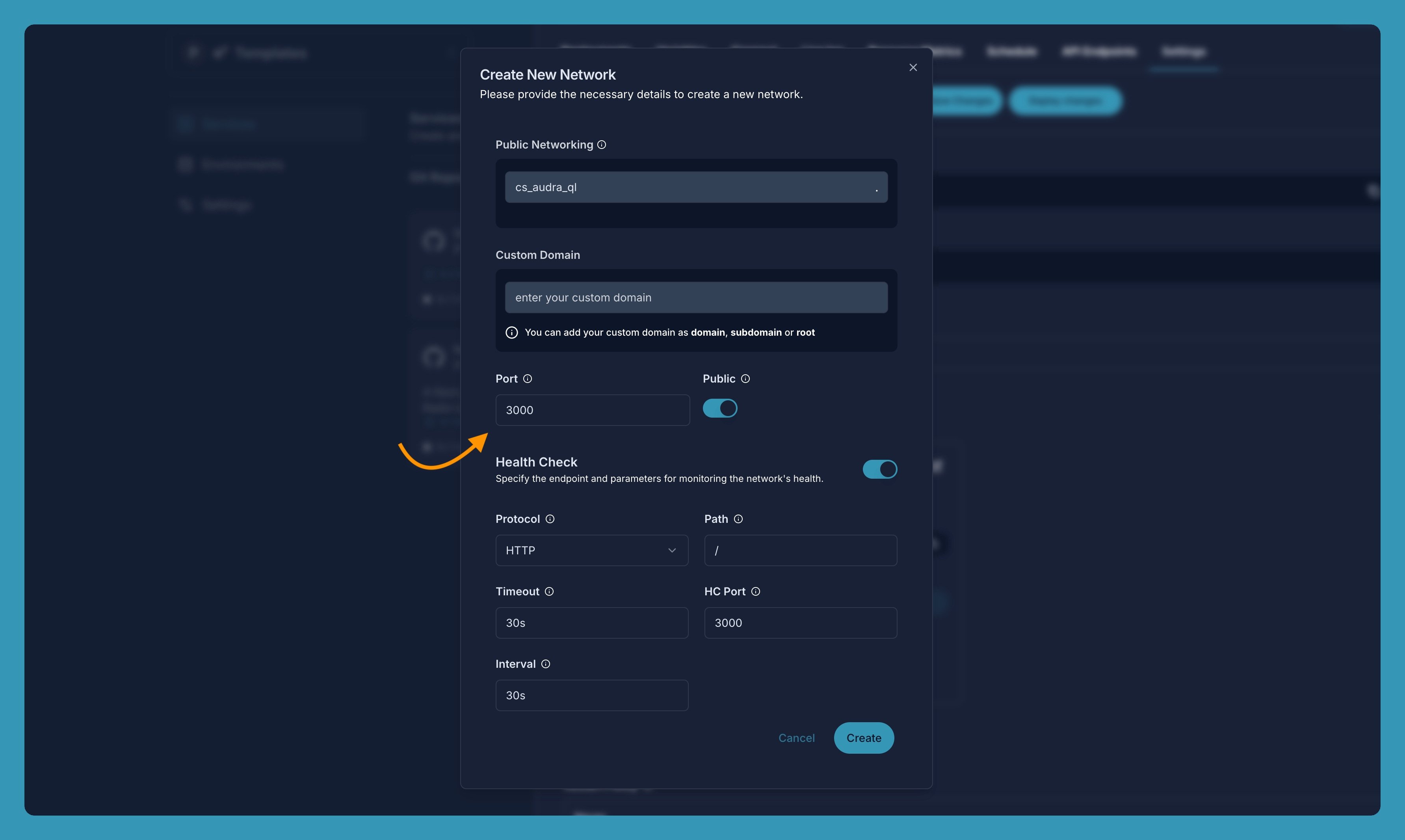Click the Timeout field showing 30s

591,623
